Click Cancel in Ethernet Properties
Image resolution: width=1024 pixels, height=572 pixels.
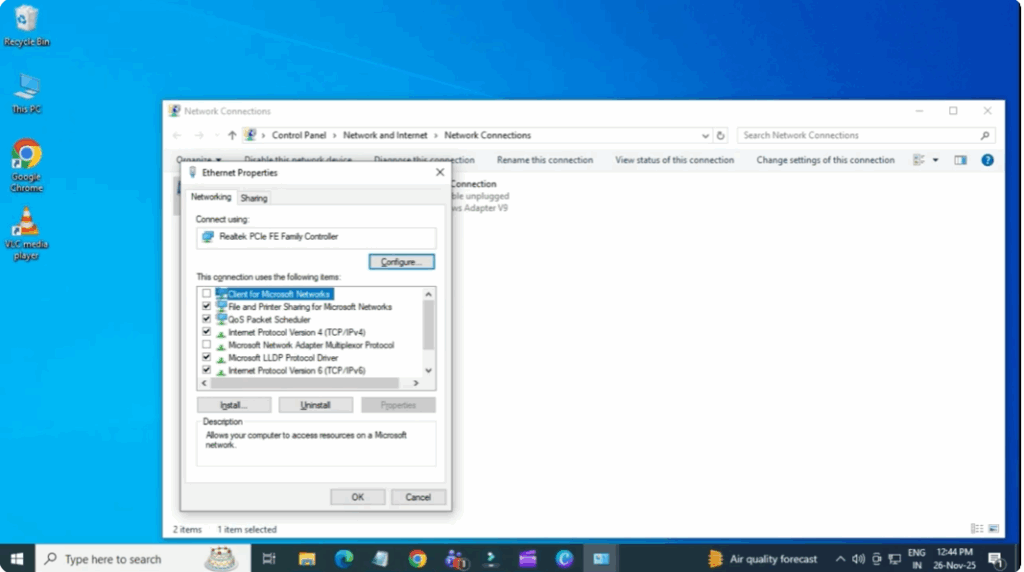click(x=418, y=497)
